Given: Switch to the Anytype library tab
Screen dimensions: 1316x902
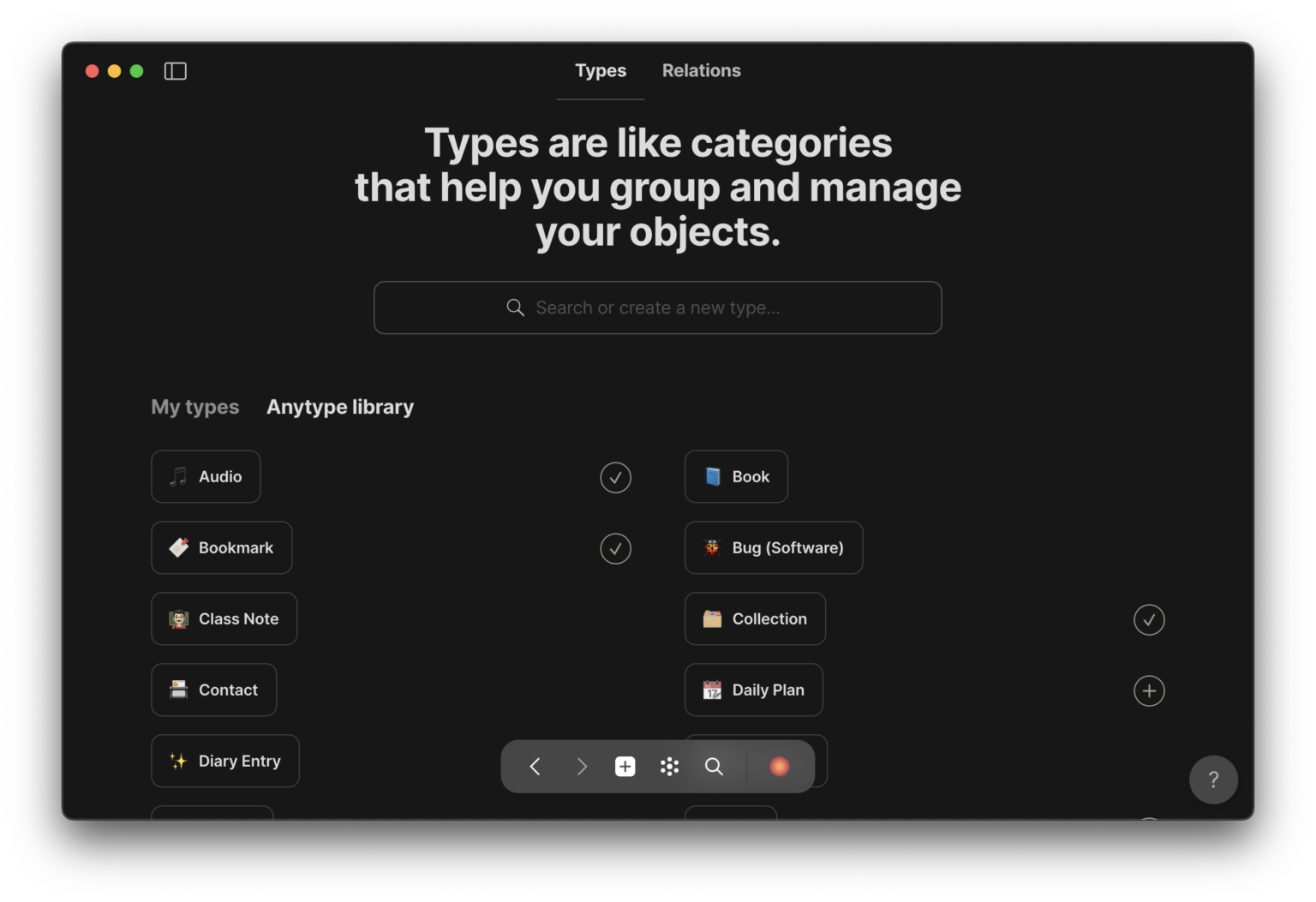Looking at the screenshot, I should point(339,406).
